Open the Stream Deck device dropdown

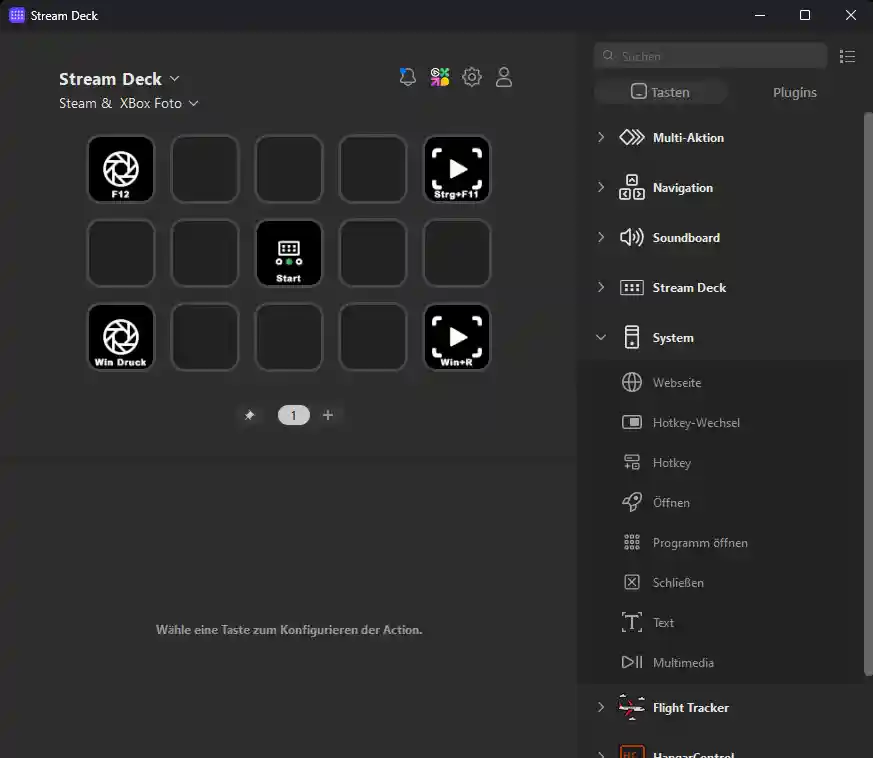pos(119,79)
